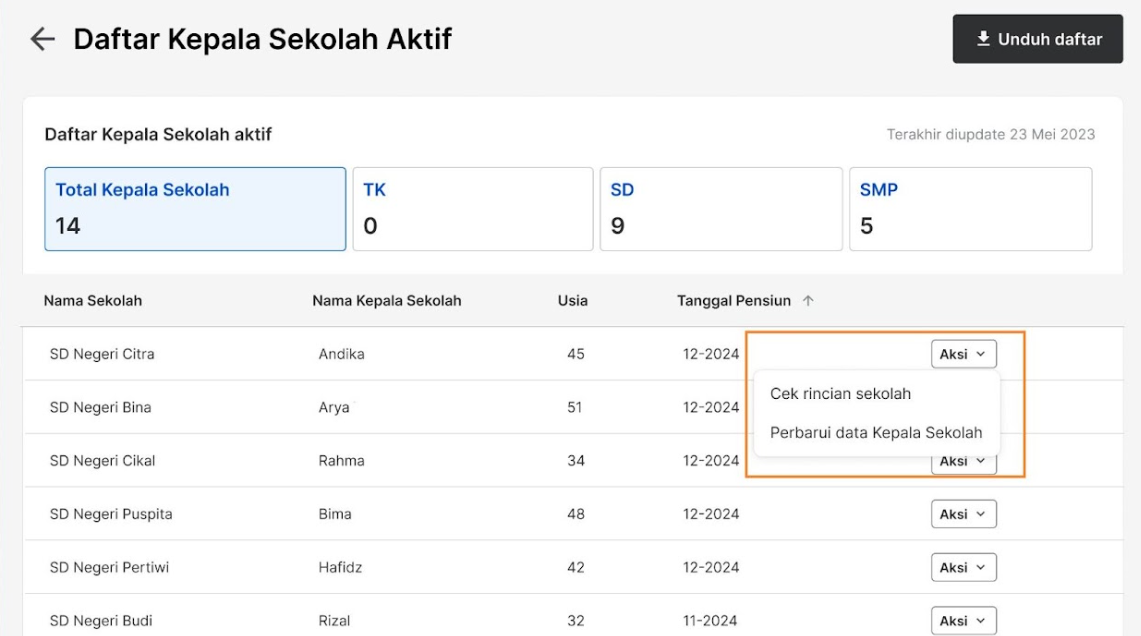Select the SD Negeri Cikal row name
Viewport: 1141px width, 636px height.
coord(103,461)
